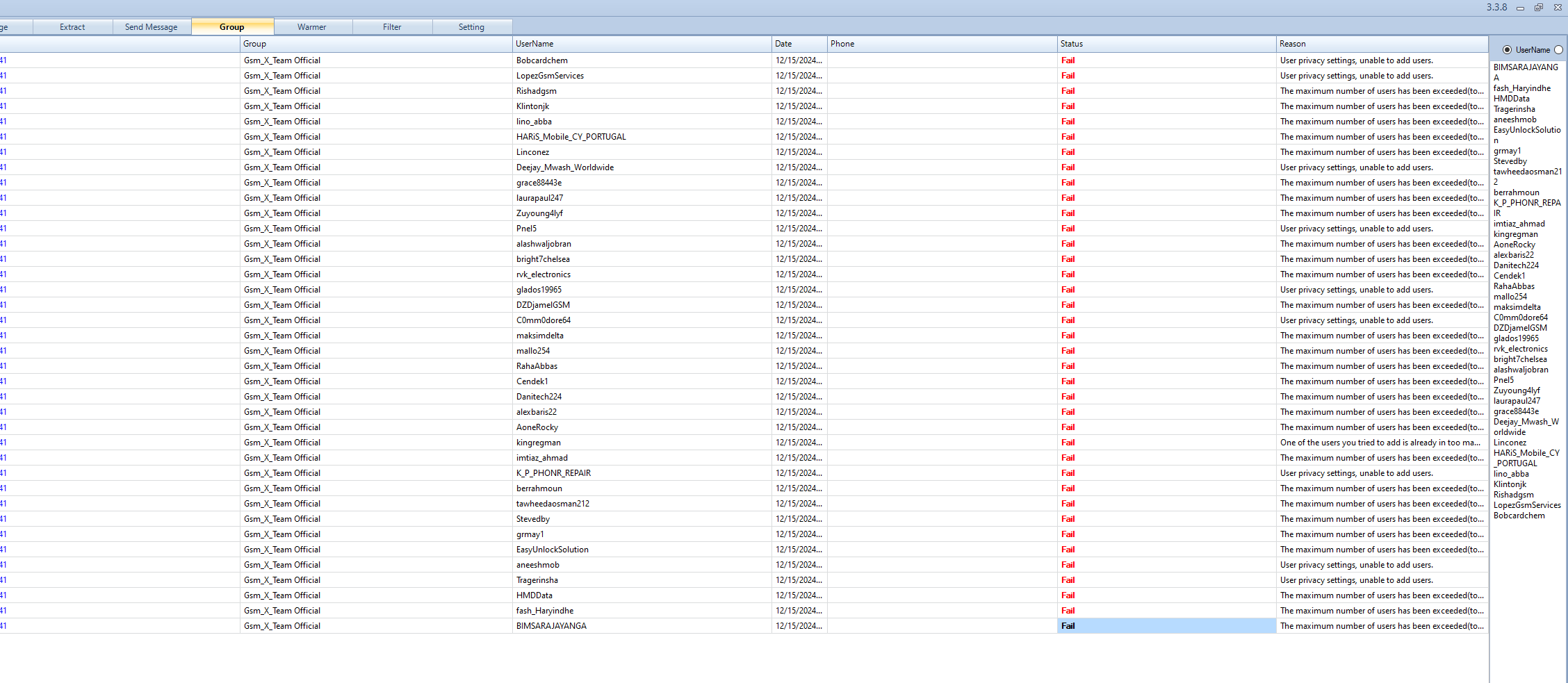
Task: Sort by the Reason column header
Action: [x=1382, y=44]
